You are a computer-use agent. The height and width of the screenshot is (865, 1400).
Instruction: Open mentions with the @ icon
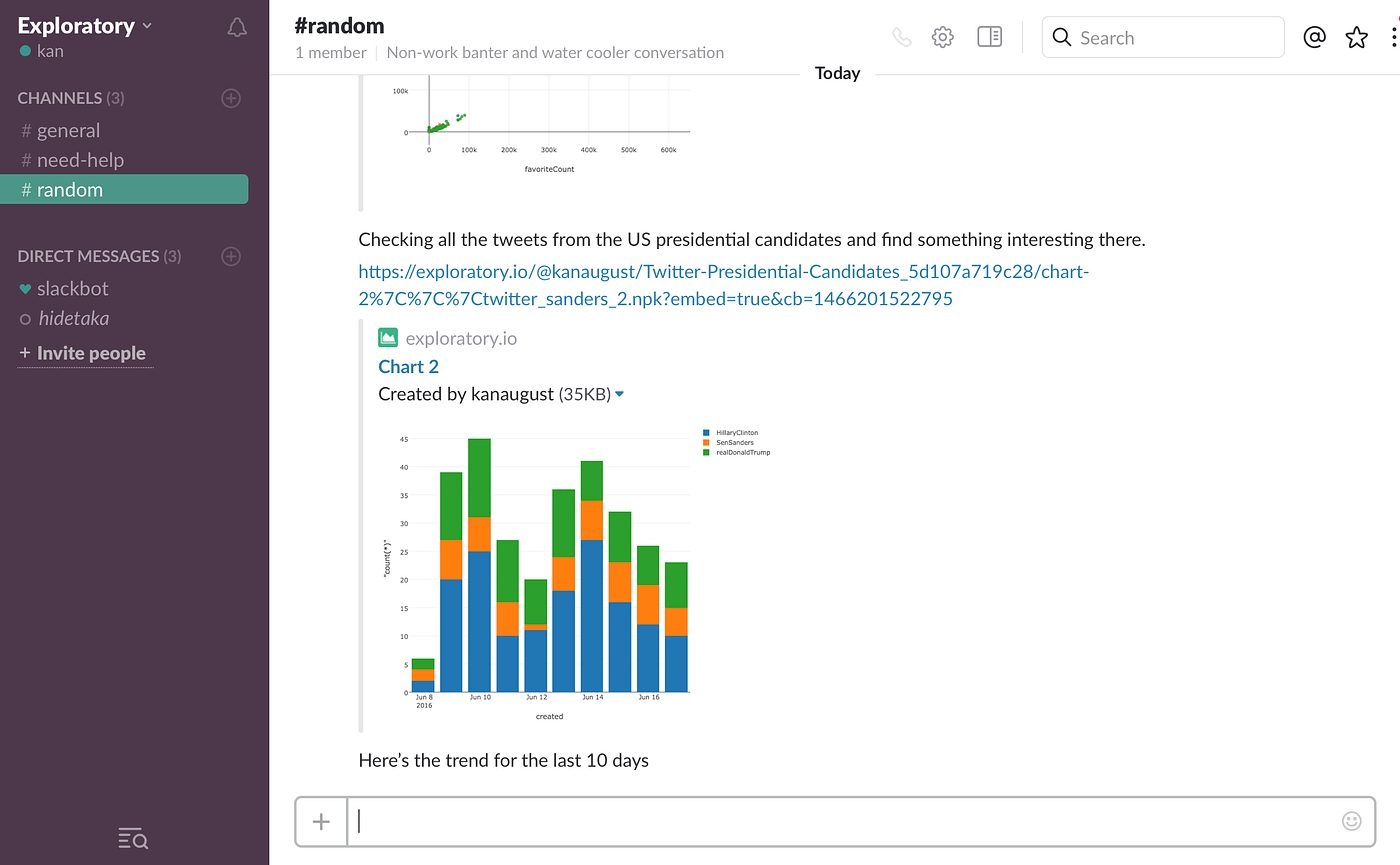(1314, 36)
